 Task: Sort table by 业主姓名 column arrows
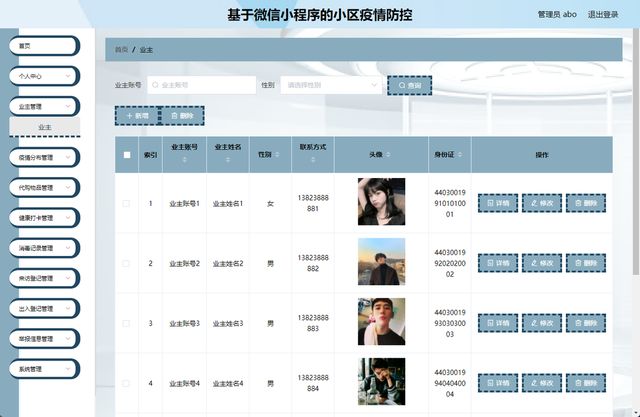click(228, 160)
